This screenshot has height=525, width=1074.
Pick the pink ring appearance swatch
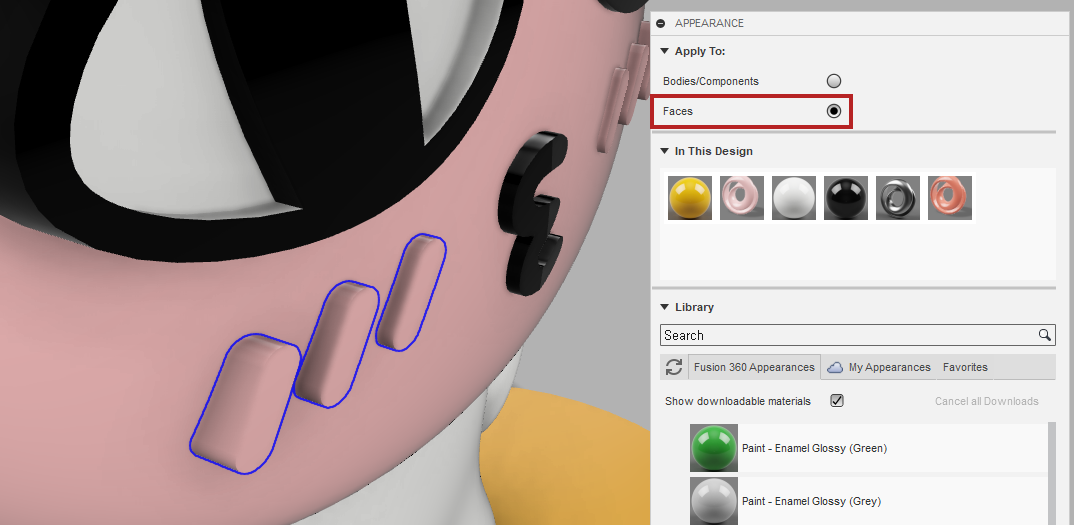coord(742,198)
